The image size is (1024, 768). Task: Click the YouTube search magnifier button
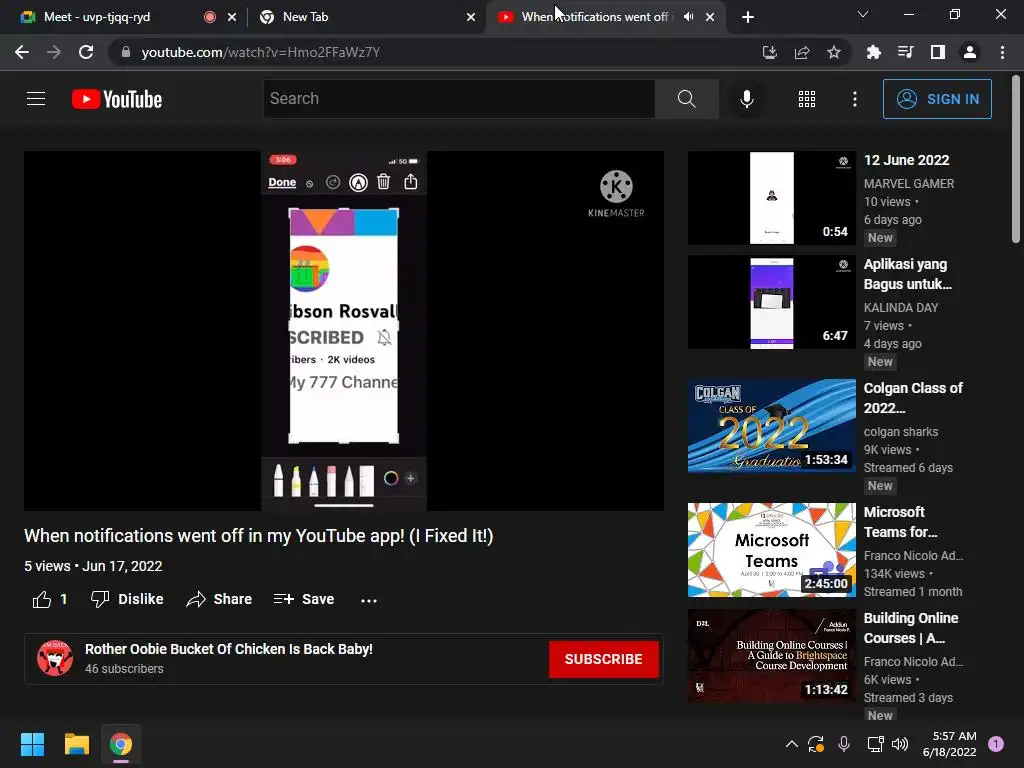click(686, 99)
